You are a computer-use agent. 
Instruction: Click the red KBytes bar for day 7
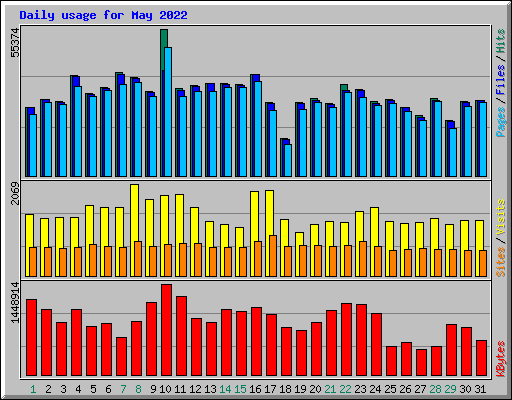[x=122, y=357]
